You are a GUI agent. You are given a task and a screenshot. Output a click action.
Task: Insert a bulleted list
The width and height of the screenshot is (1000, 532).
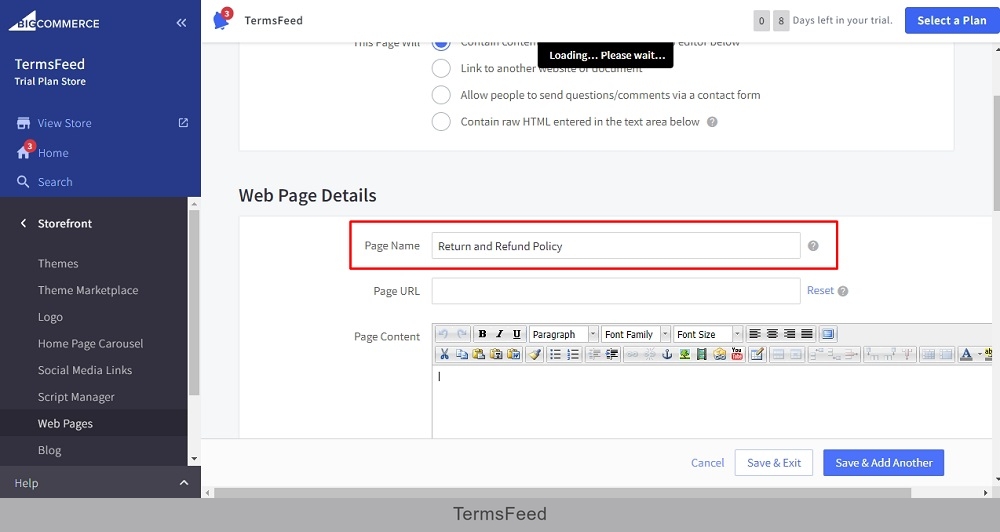555,354
